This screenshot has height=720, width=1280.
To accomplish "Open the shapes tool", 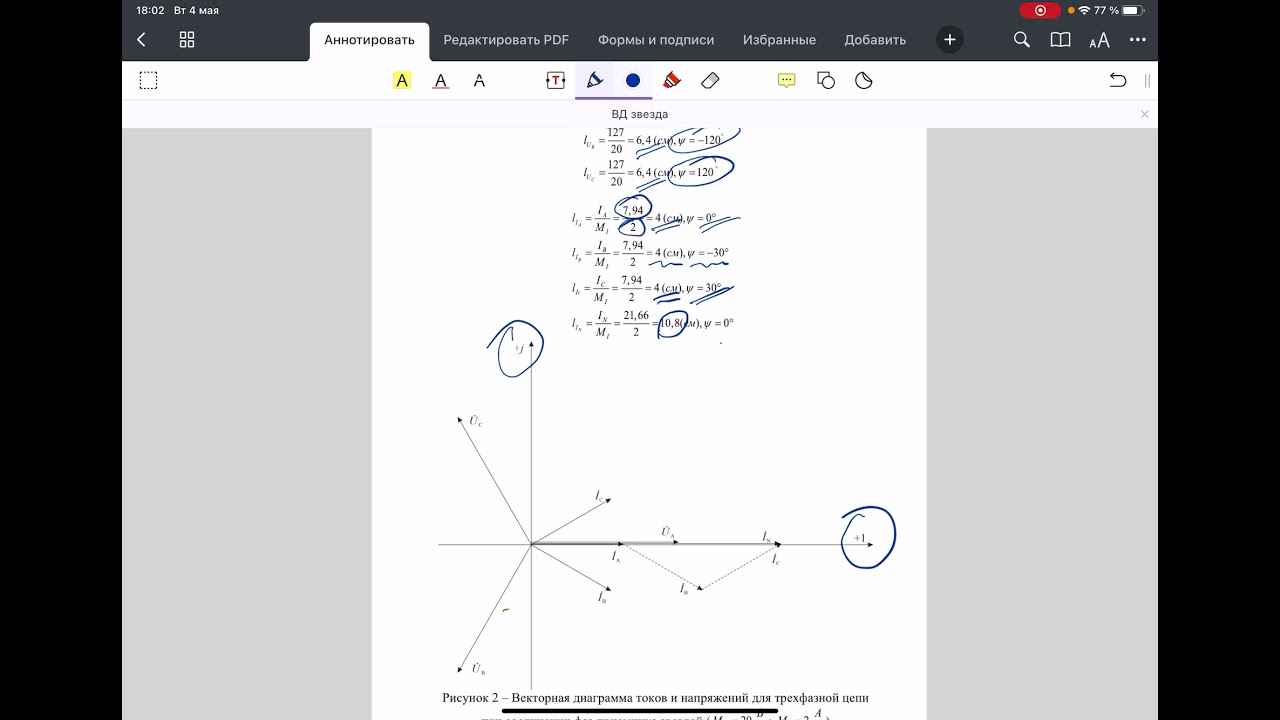I will click(826, 80).
